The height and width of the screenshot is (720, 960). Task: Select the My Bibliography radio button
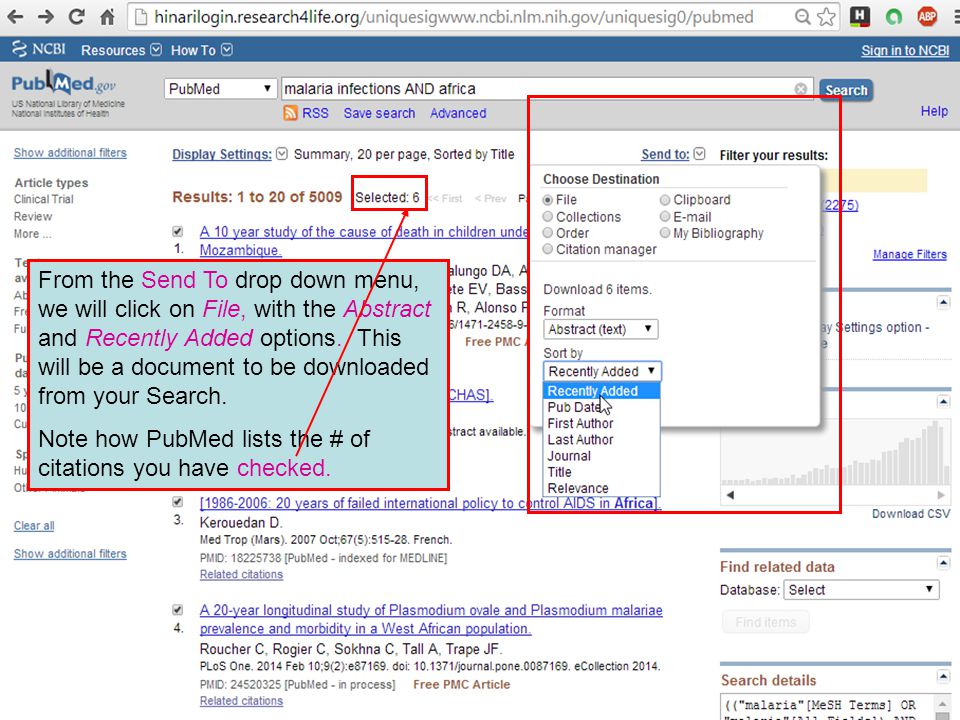tap(665, 233)
